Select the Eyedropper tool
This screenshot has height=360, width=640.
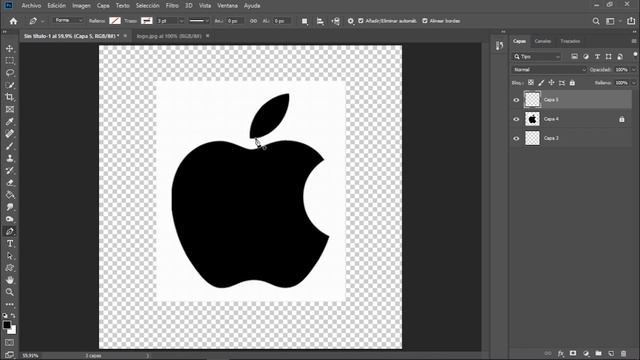(10, 122)
